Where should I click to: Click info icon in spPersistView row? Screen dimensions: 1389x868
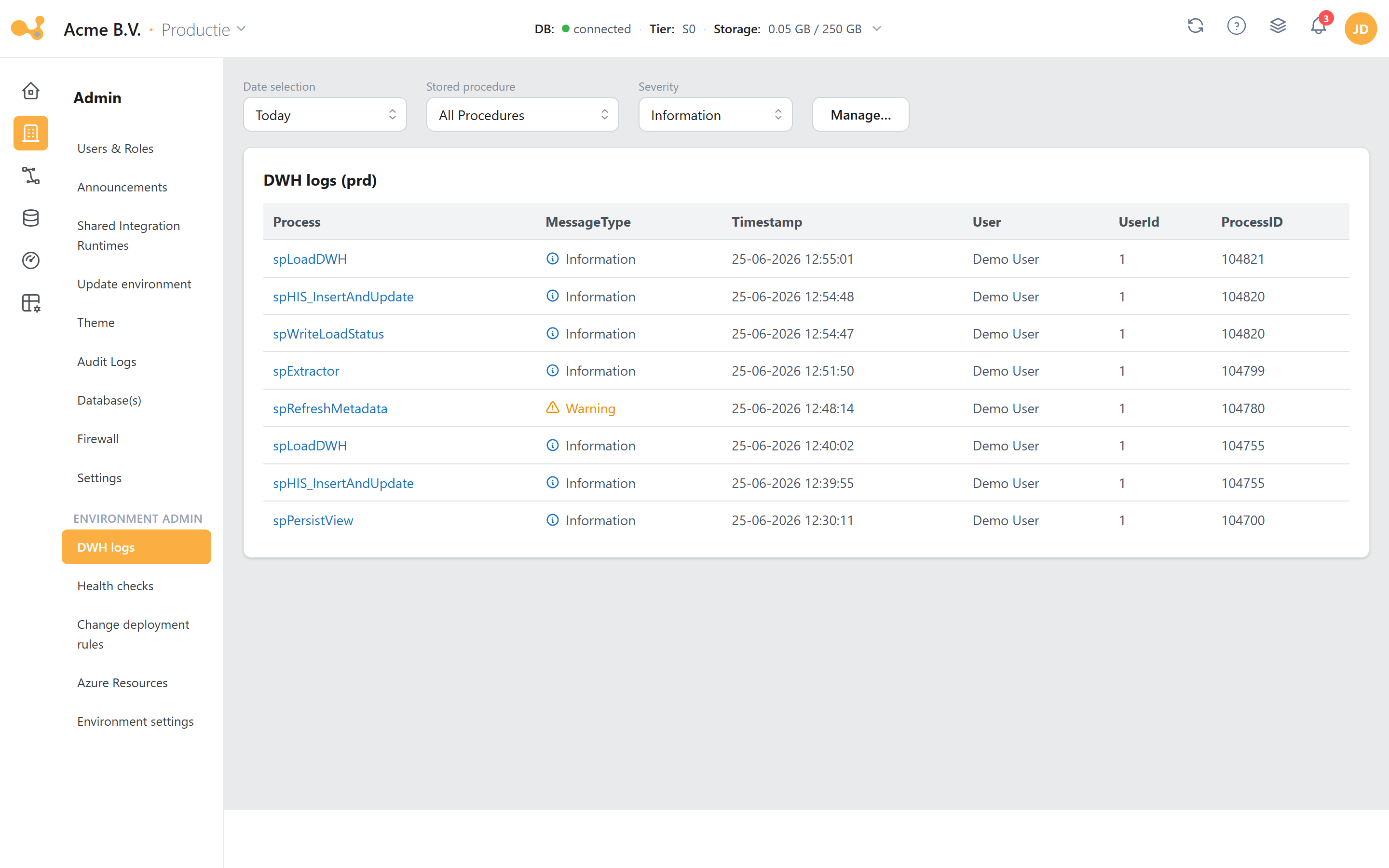[552, 520]
